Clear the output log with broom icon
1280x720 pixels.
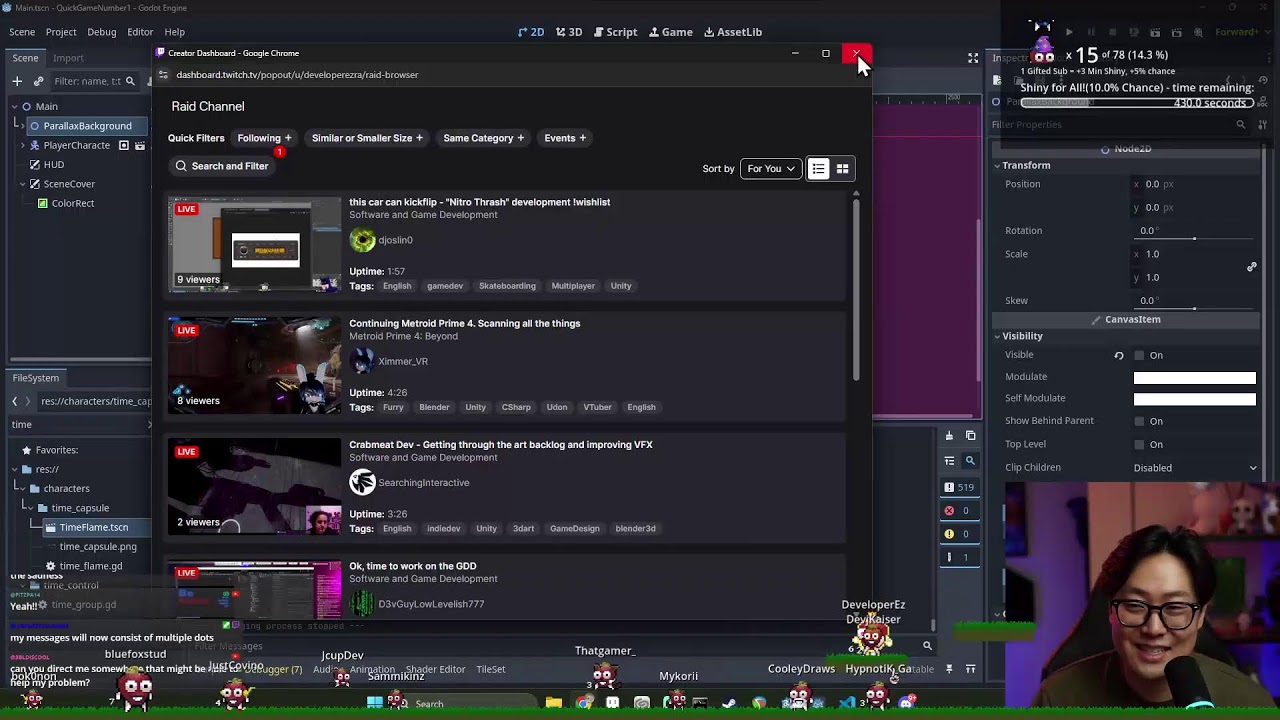949,436
